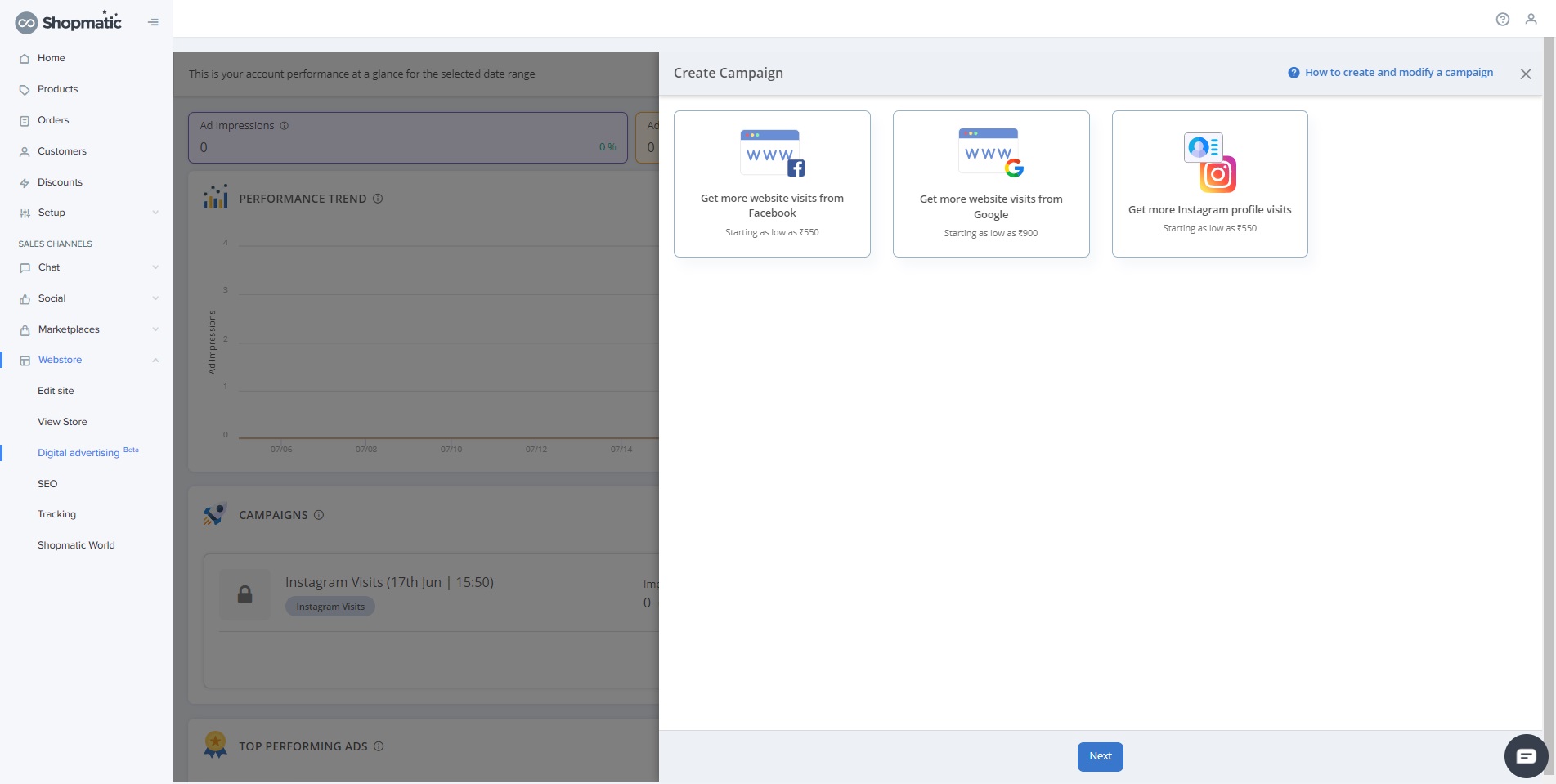Click the Customers person icon

coord(25,152)
